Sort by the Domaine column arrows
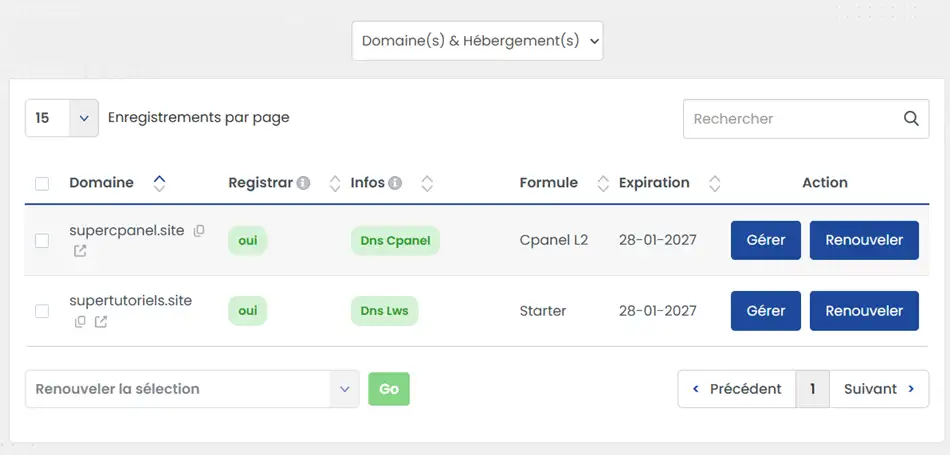950x455 pixels. pos(159,183)
